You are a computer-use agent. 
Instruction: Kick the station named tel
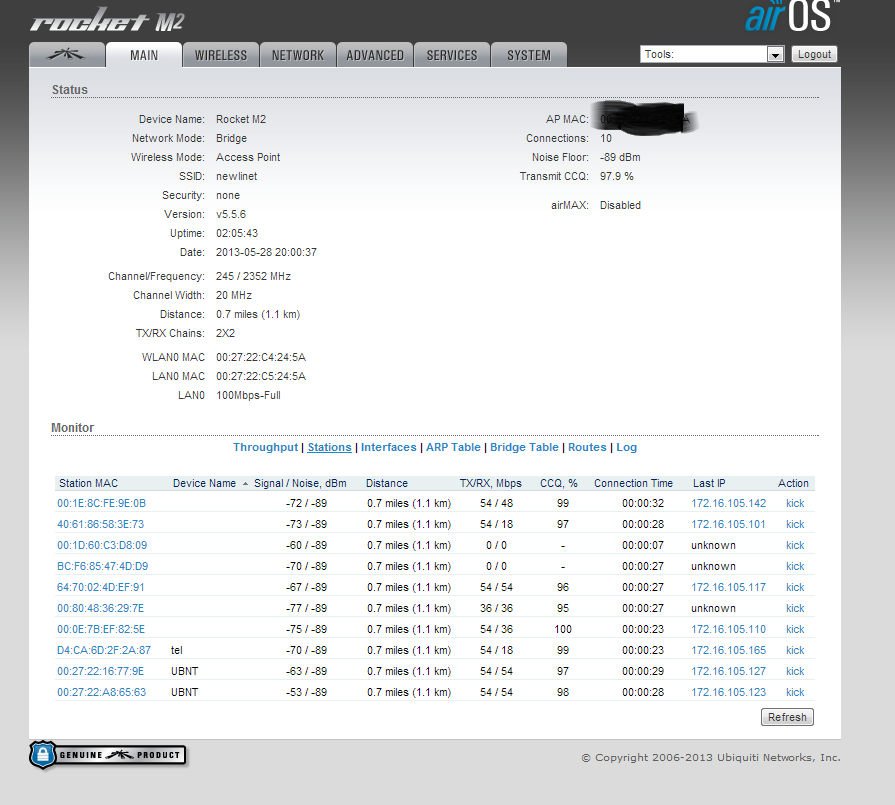coord(795,650)
